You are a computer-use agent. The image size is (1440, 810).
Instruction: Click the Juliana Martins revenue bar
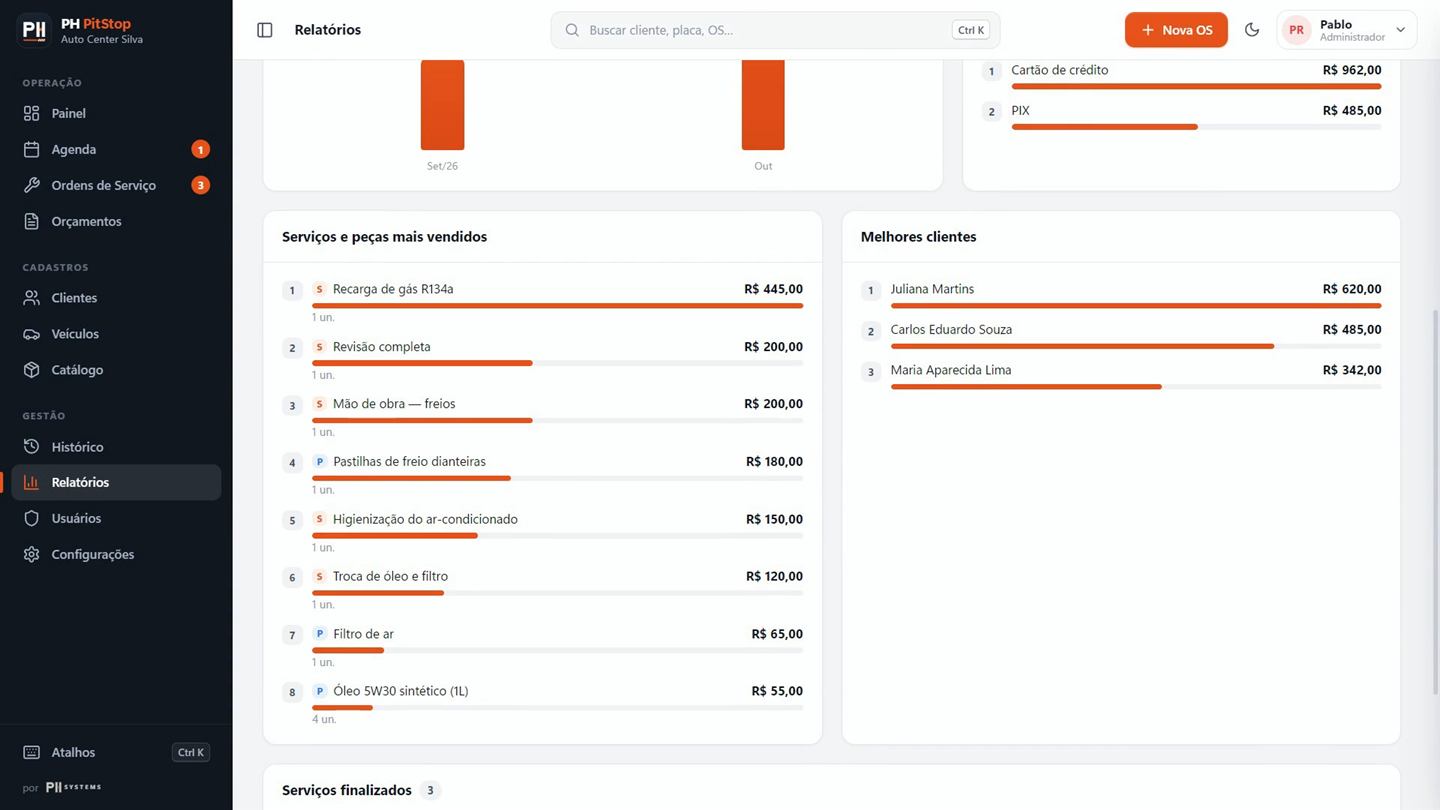(x=1136, y=306)
